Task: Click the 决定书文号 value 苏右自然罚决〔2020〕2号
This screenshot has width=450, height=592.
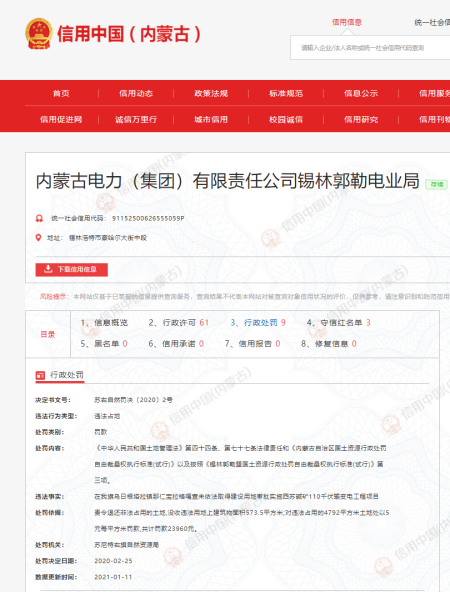Action: [x=133, y=400]
